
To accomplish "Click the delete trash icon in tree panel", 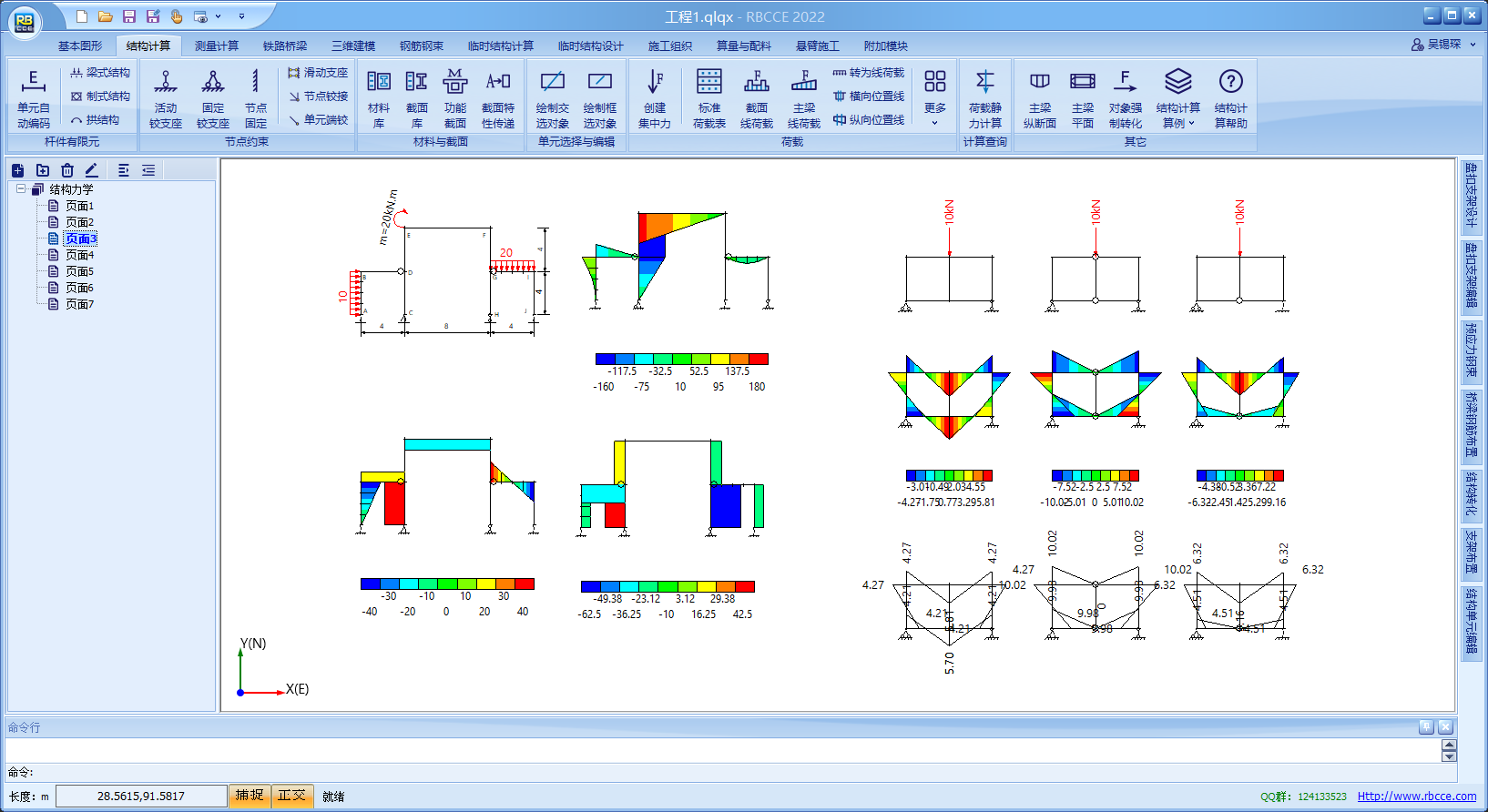I will 67,170.
